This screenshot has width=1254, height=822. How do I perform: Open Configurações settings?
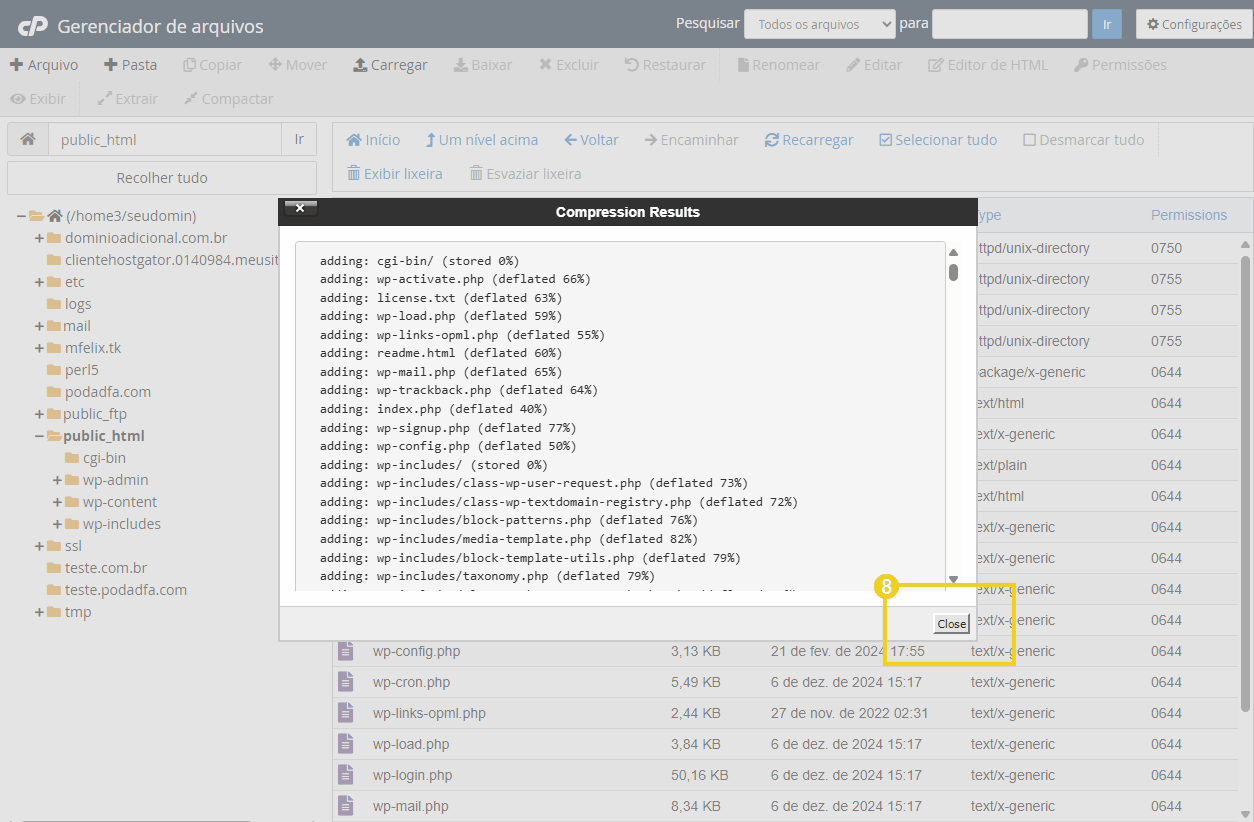pos(1194,24)
